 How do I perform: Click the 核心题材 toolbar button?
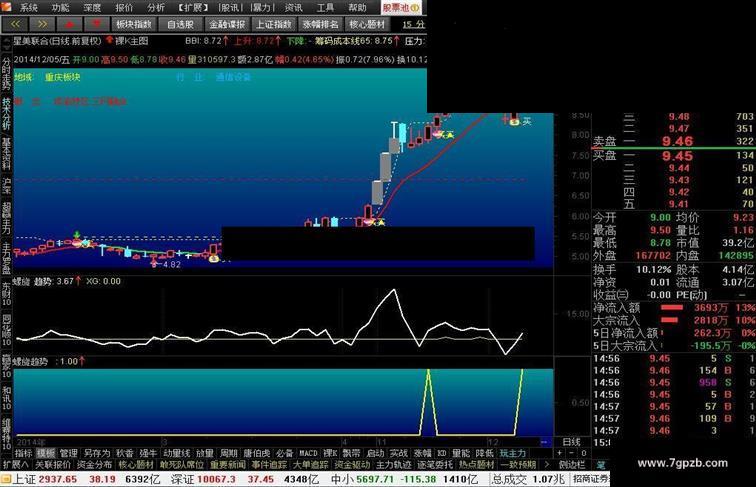tap(367, 24)
